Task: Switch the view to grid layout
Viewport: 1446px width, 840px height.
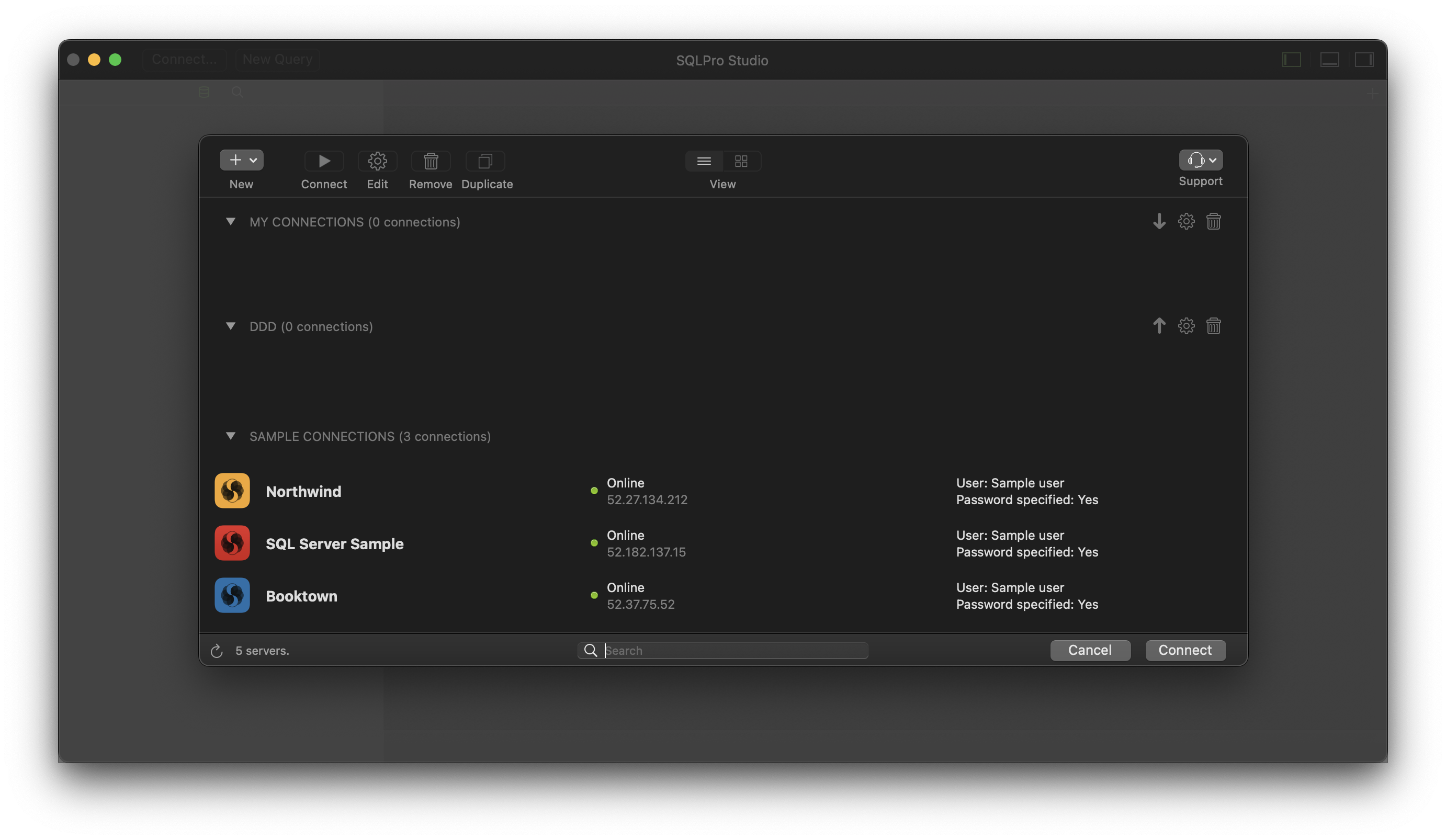Action: (x=741, y=161)
